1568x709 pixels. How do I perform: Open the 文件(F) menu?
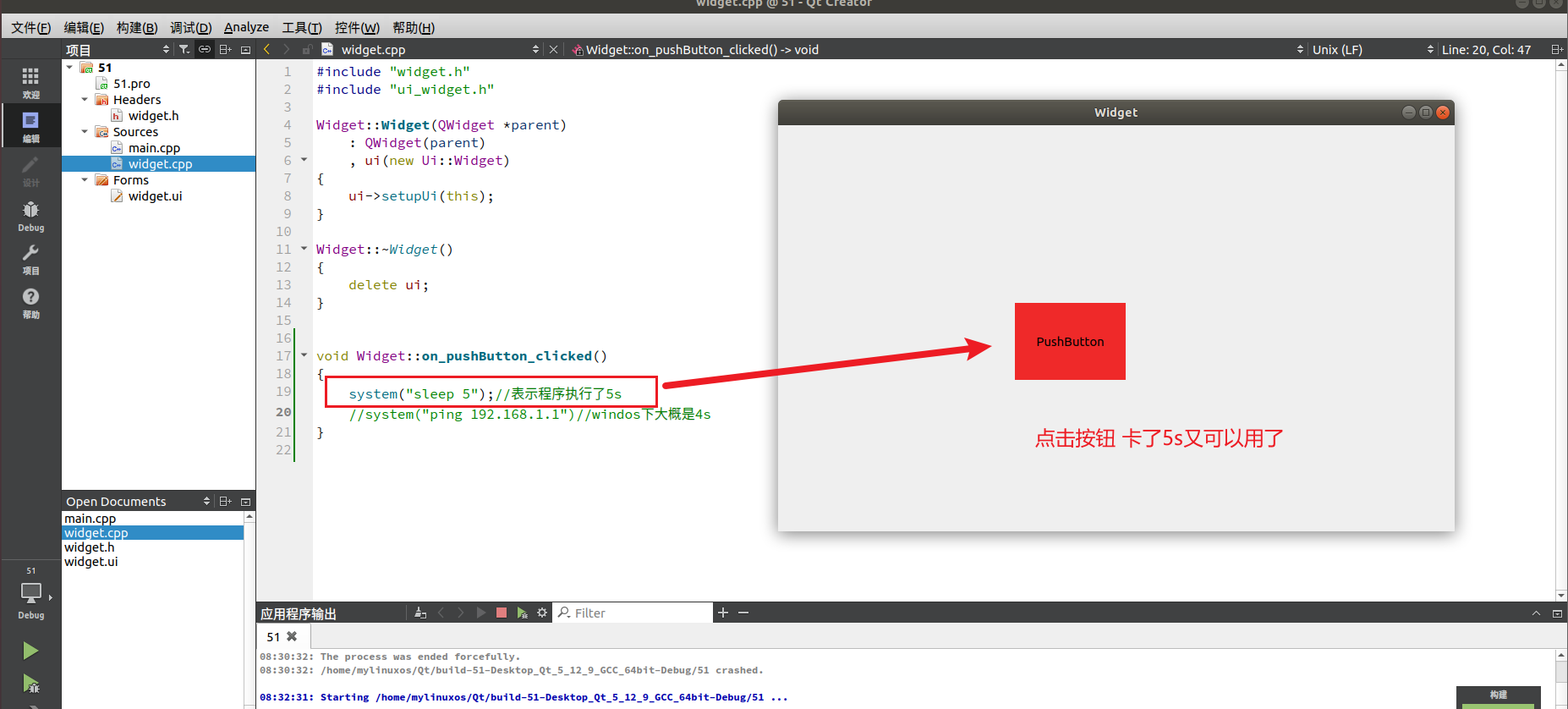(30, 27)
